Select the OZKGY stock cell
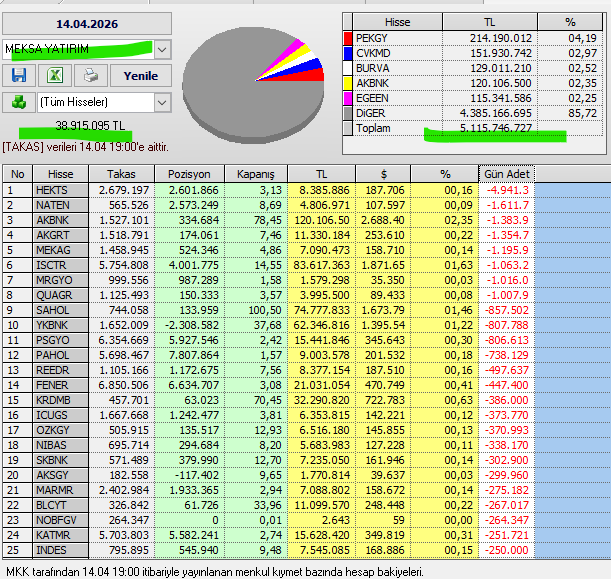 click(x=60, y=430)
